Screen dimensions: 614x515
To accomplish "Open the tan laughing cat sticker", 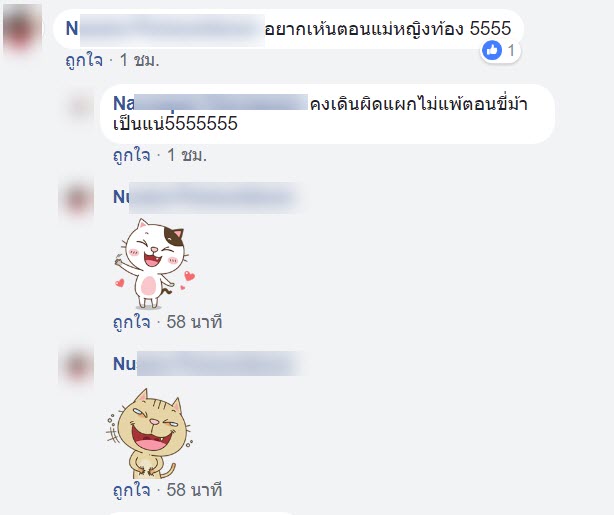I will (x=149, y=433).
